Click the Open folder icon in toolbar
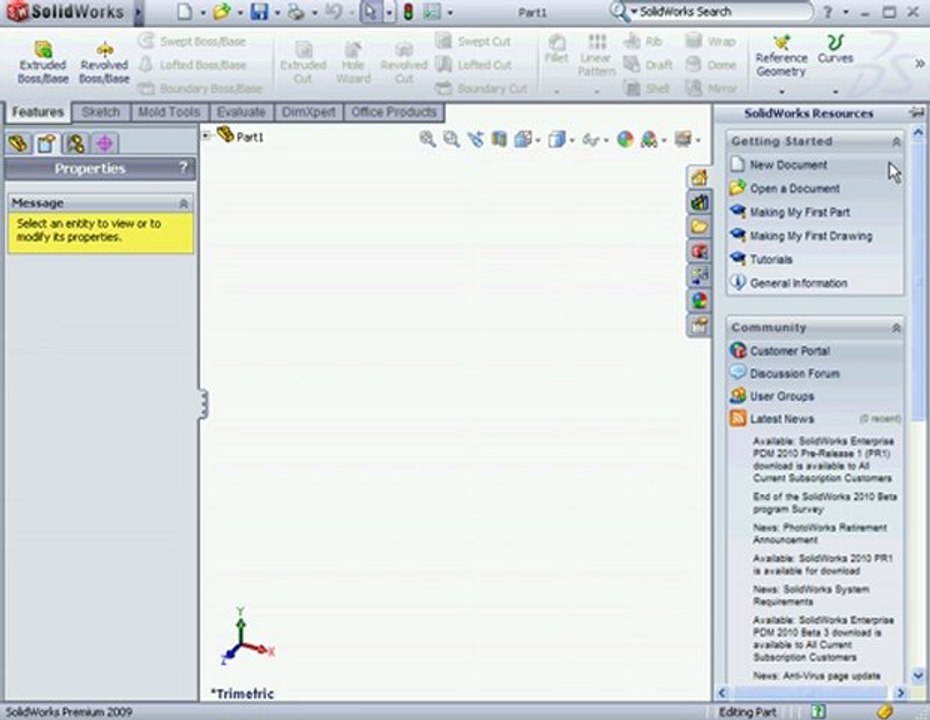This screenshot has height=720, width=930. (x=221, y=12)
